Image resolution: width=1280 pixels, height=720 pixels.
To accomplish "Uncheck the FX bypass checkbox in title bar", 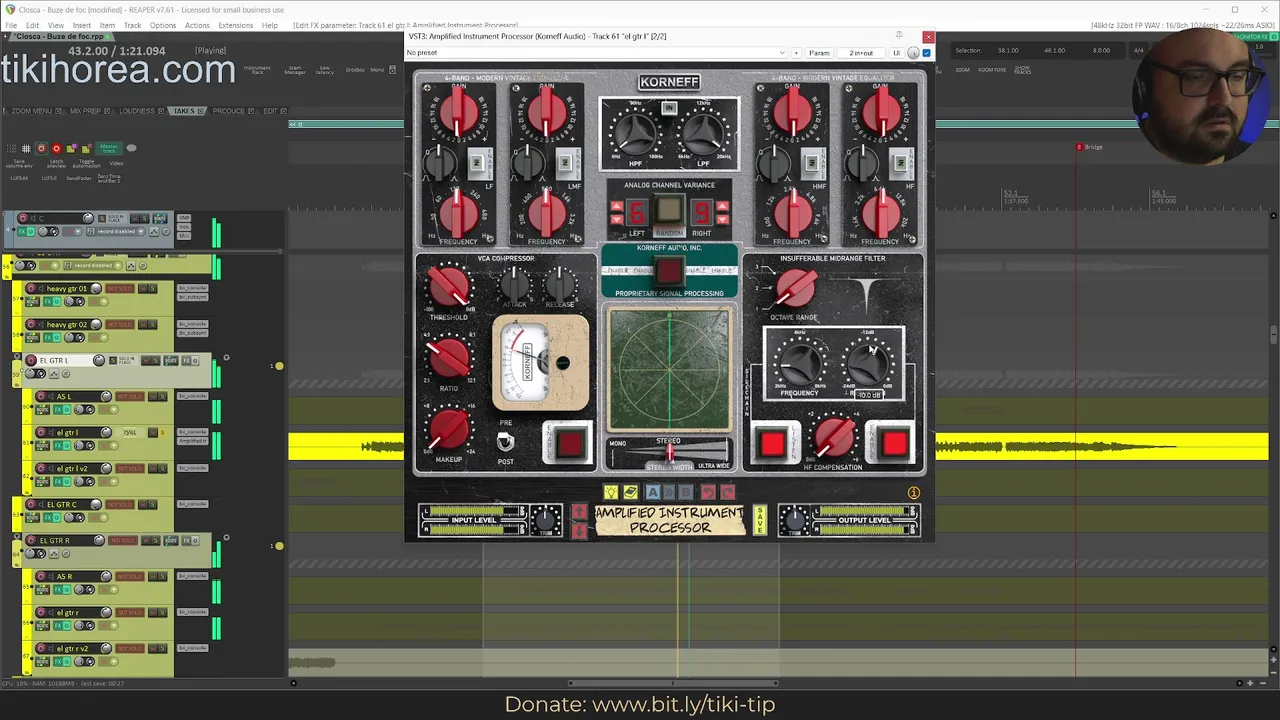I will point(926,52).
